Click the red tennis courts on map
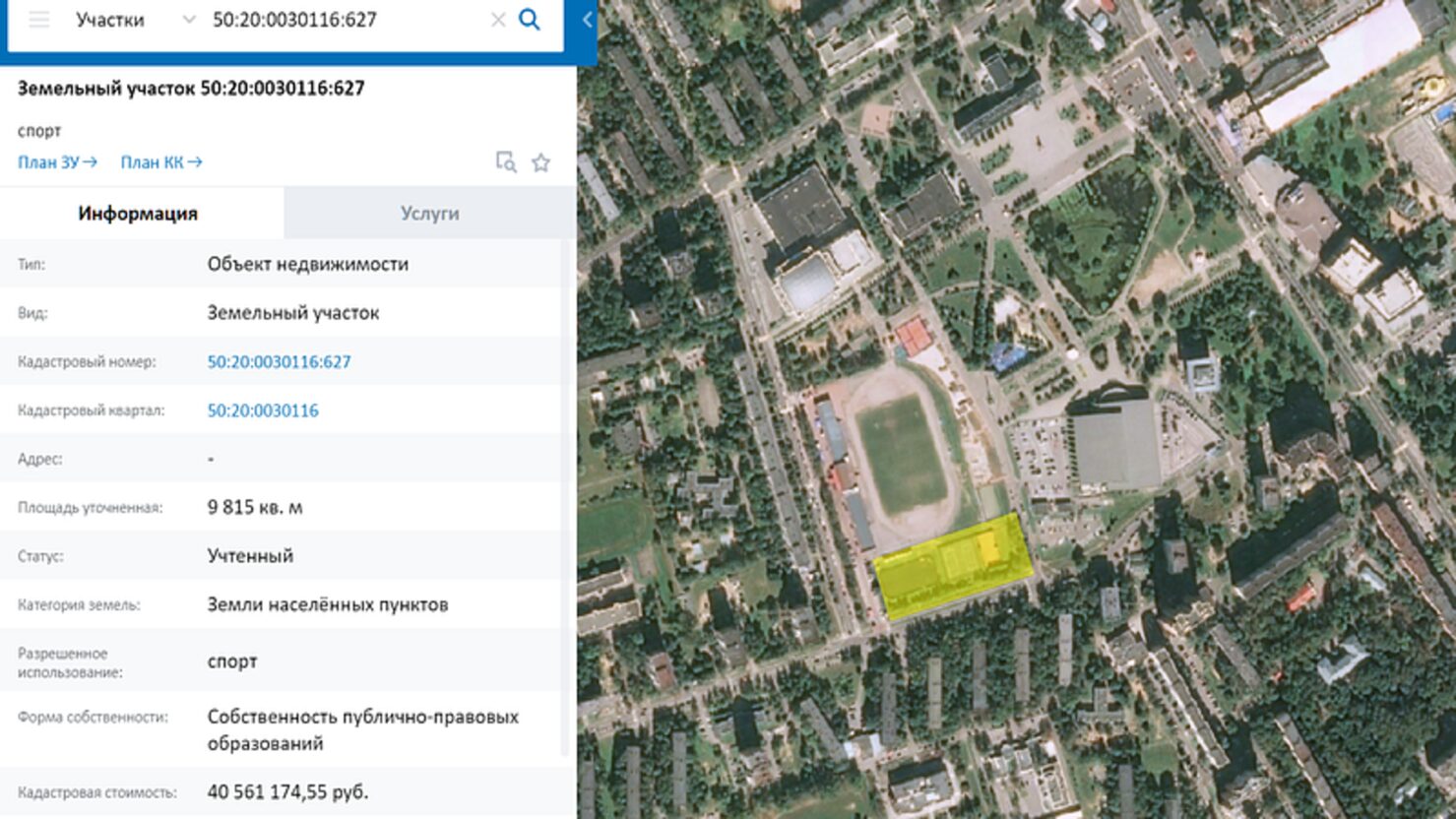Image resolution: width=1456 pixels, height=819 pixels. coord(914,338)
